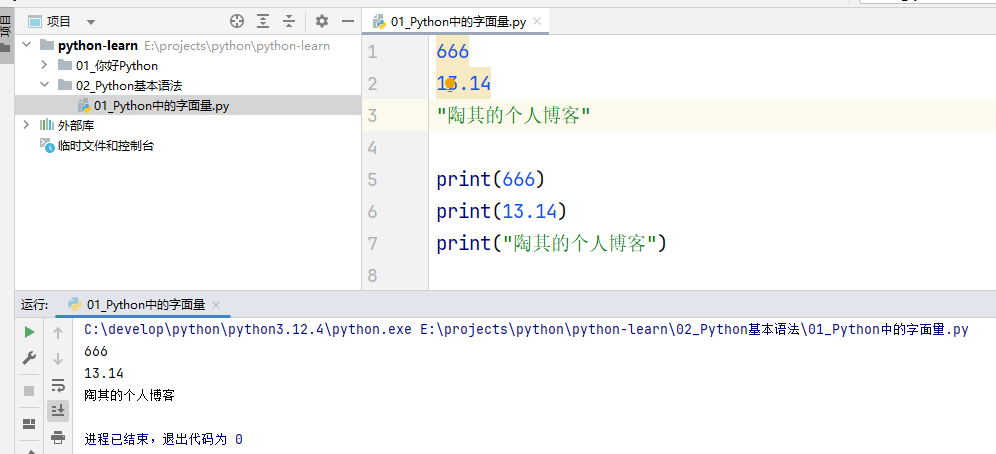This screenshot has width=996, height=454.
Task: Click the wrench icon in run panel
Action: click(x=29, y=358)
